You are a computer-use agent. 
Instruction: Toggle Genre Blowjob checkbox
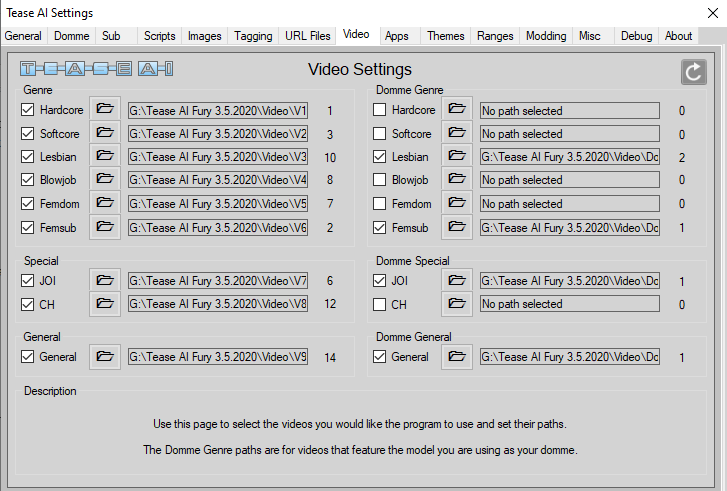(x=27, y=180)
